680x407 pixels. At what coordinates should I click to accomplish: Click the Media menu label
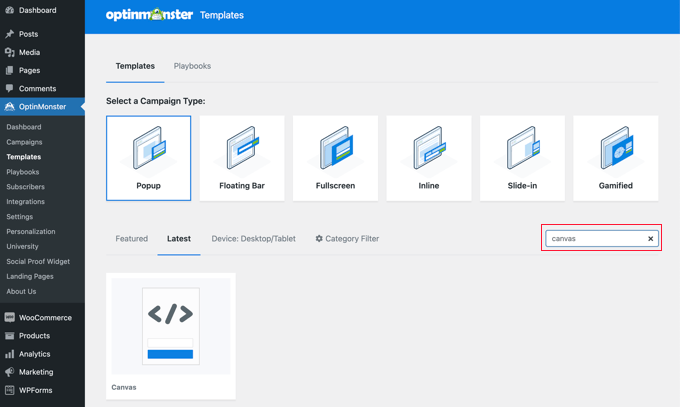pyautogui.click(x=29, y=52)
